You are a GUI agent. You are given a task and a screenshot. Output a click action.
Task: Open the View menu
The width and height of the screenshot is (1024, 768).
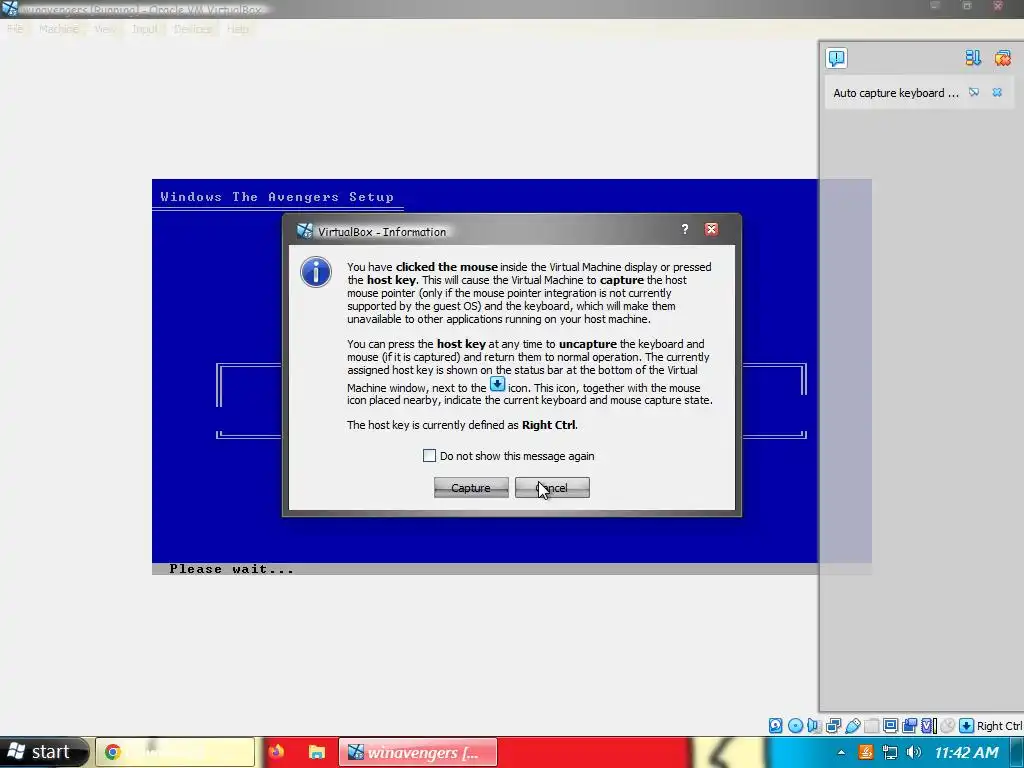tap(104, 29)
